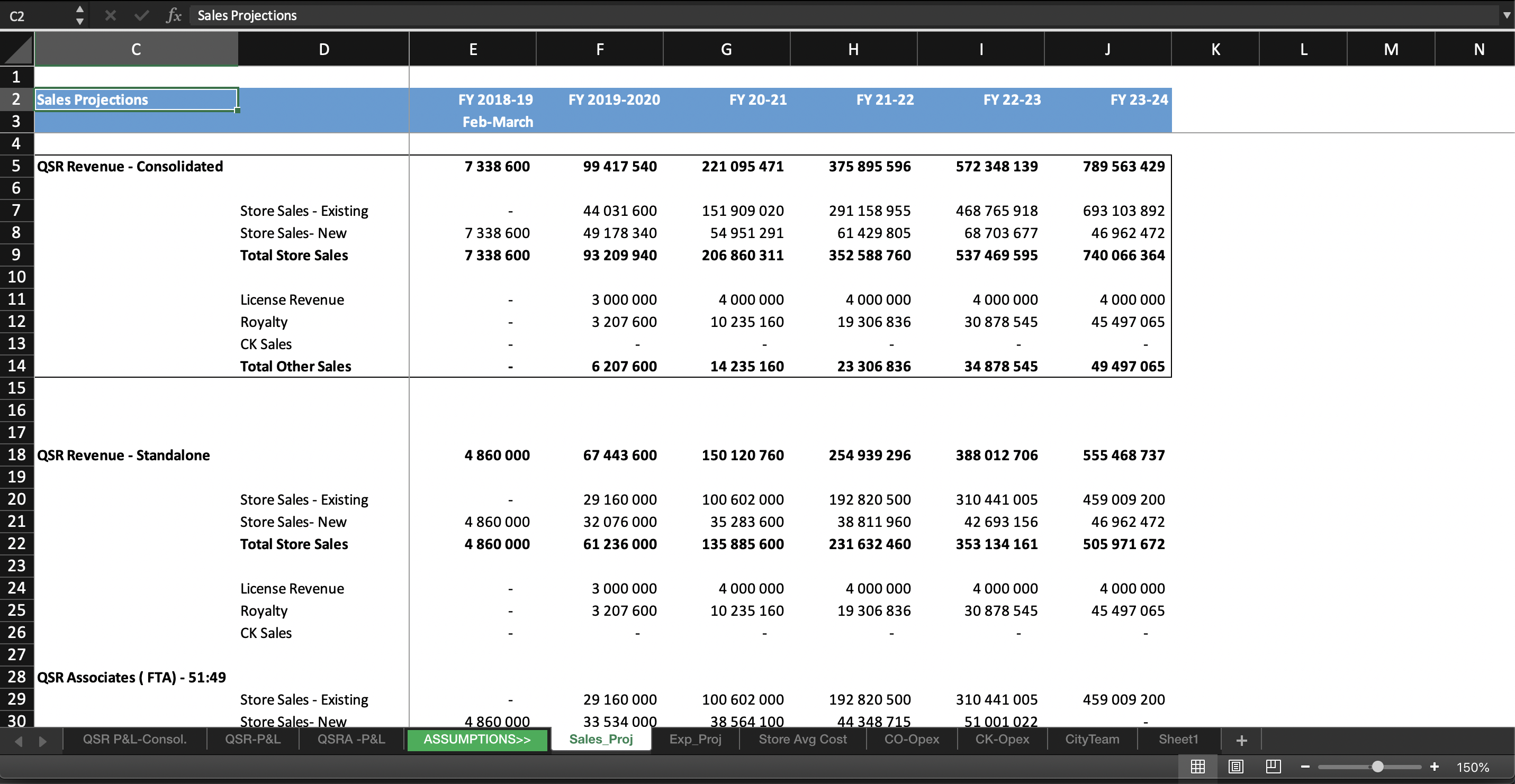Click the 150% zoom percentage label
Viewport: 1515px width, 784px height.
point(1473,767)
